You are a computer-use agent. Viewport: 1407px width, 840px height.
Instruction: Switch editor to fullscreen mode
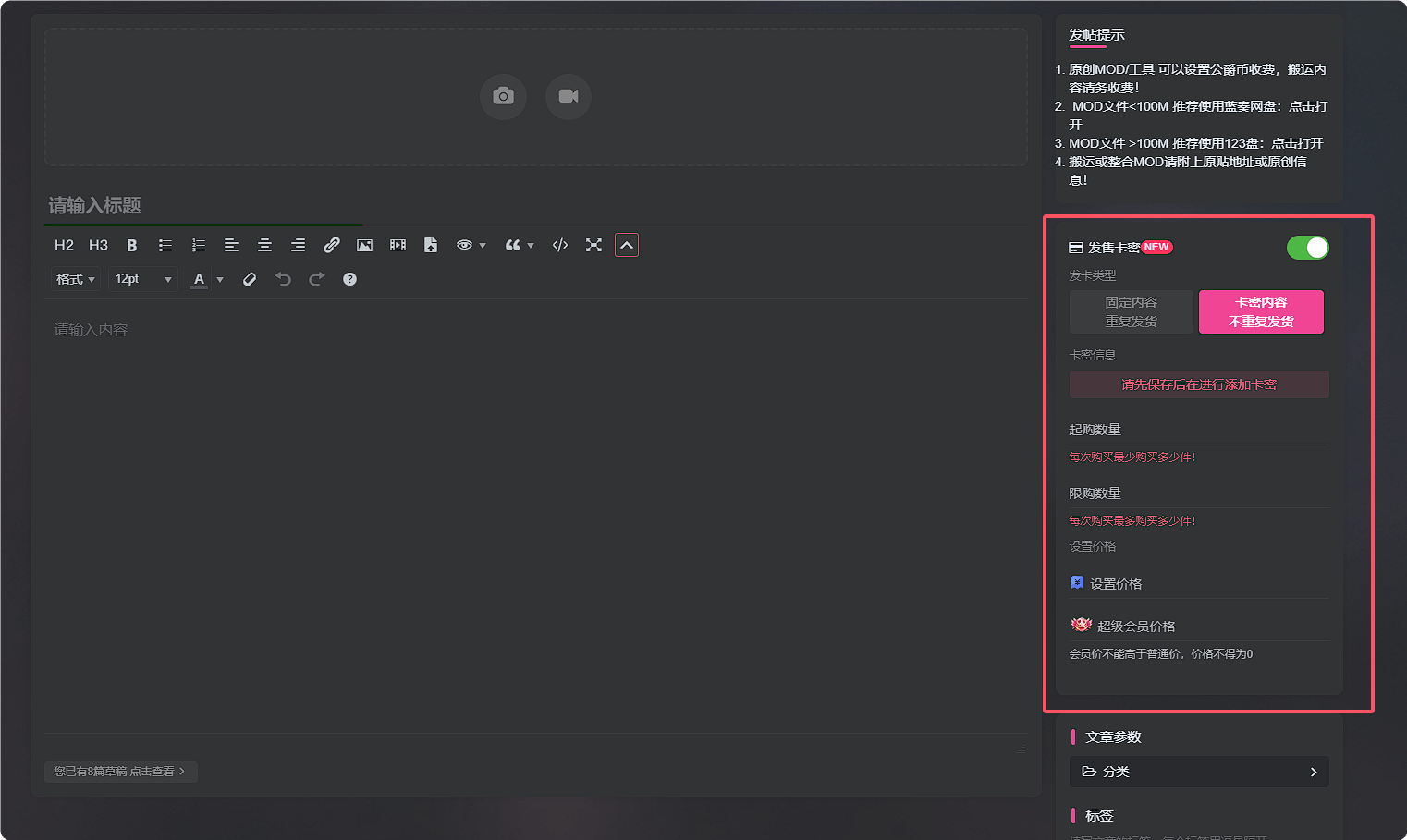pyautogui.click(x=593, y=245)
